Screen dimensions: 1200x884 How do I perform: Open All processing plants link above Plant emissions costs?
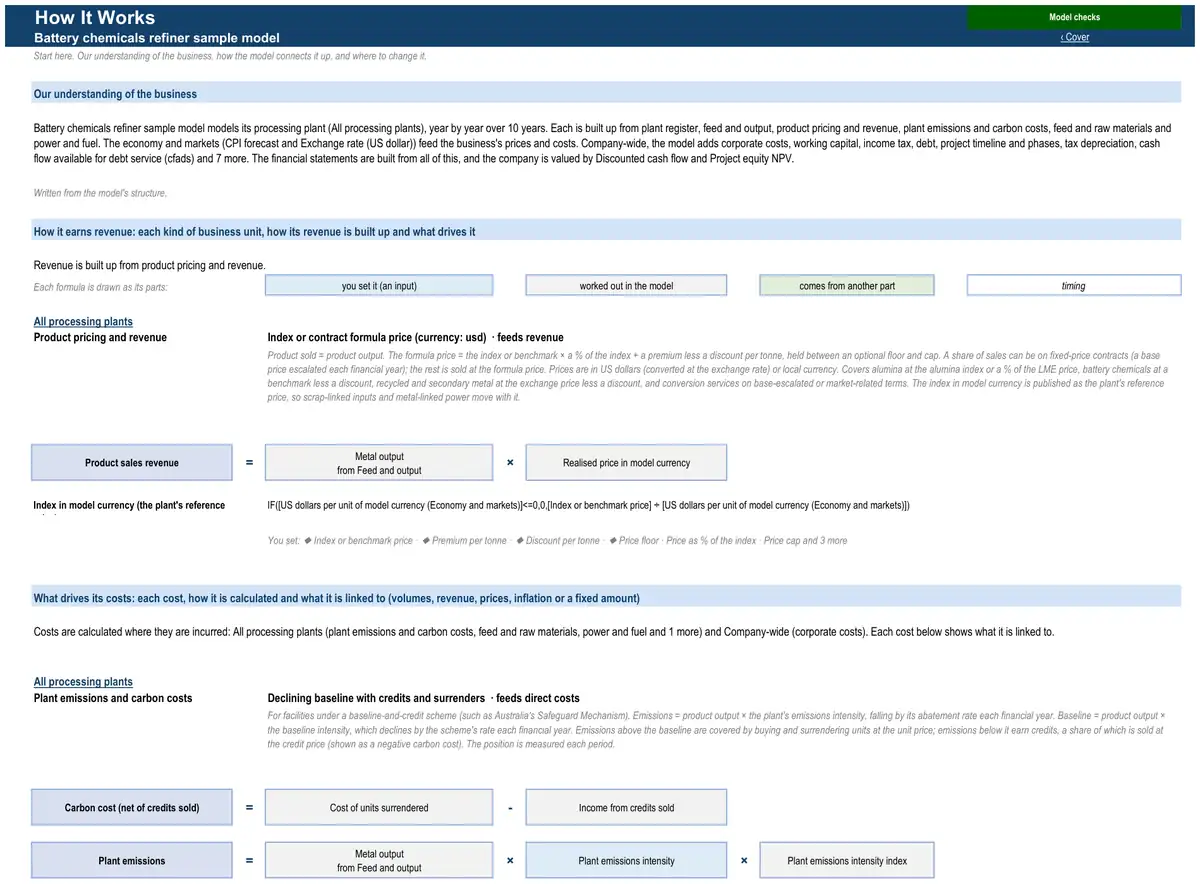pos(83,682)
